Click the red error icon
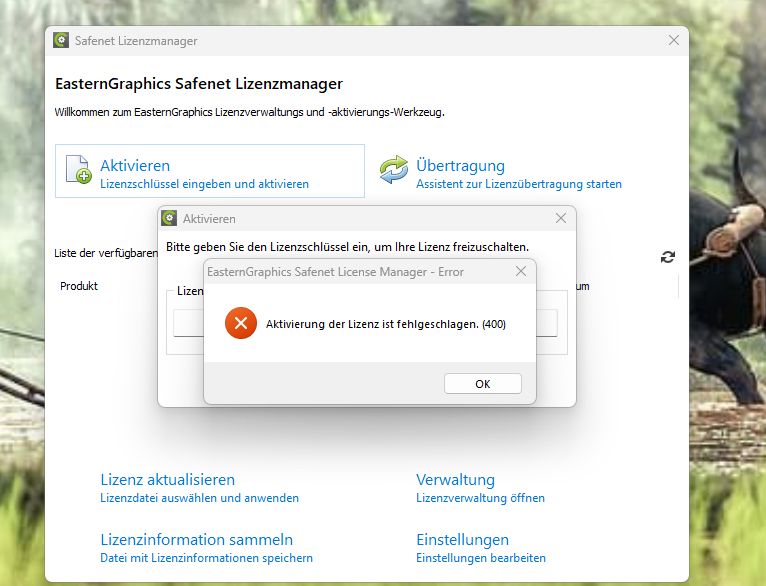Image resolution: width=766 pixels, height=586 pixels. click(241, 323)
